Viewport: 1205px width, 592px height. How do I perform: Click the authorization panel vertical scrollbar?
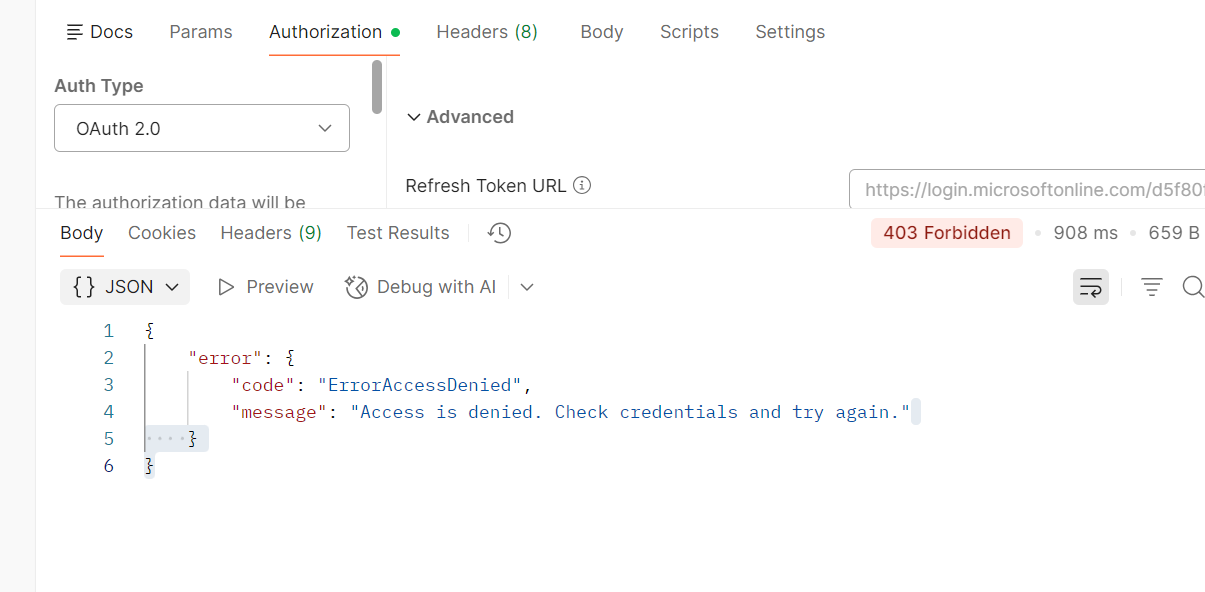pyautogui.click(x=377, y=87)
